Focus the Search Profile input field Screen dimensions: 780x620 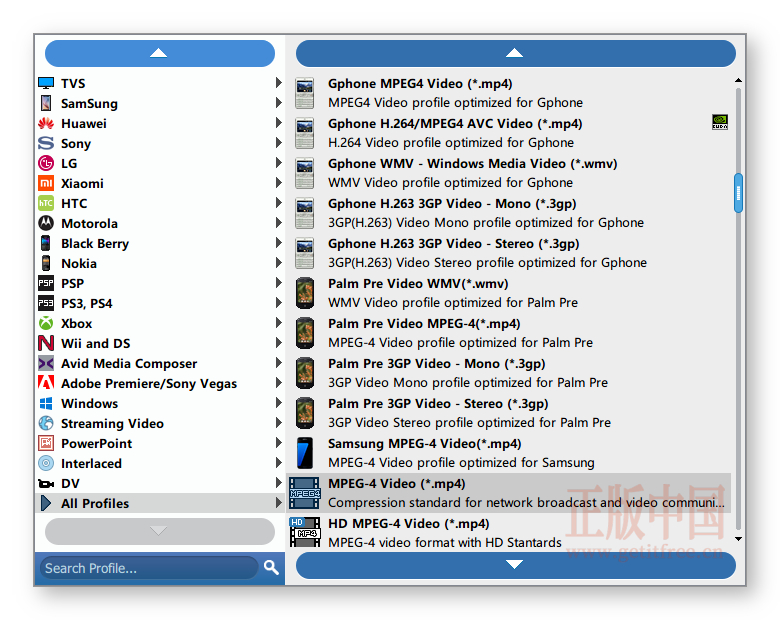tap(150, 568)
